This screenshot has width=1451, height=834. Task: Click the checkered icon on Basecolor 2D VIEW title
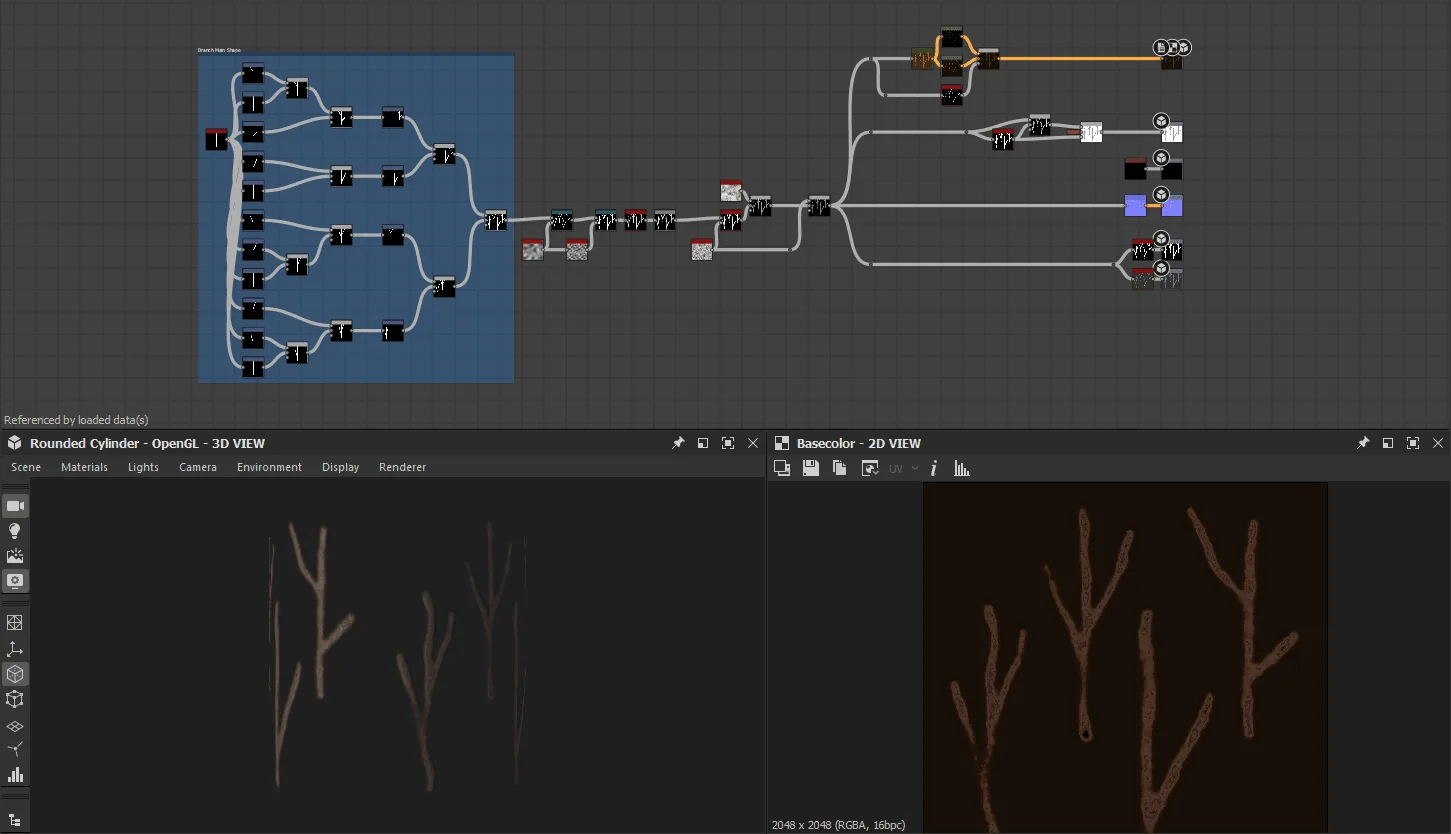pos(782,443)
